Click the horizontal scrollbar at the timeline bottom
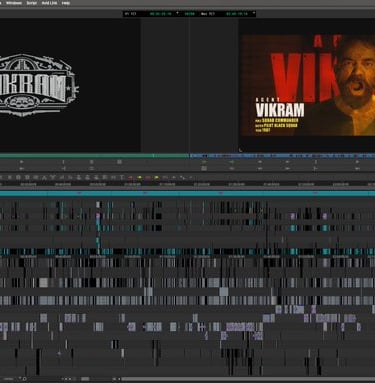 [x=248, y=379]
